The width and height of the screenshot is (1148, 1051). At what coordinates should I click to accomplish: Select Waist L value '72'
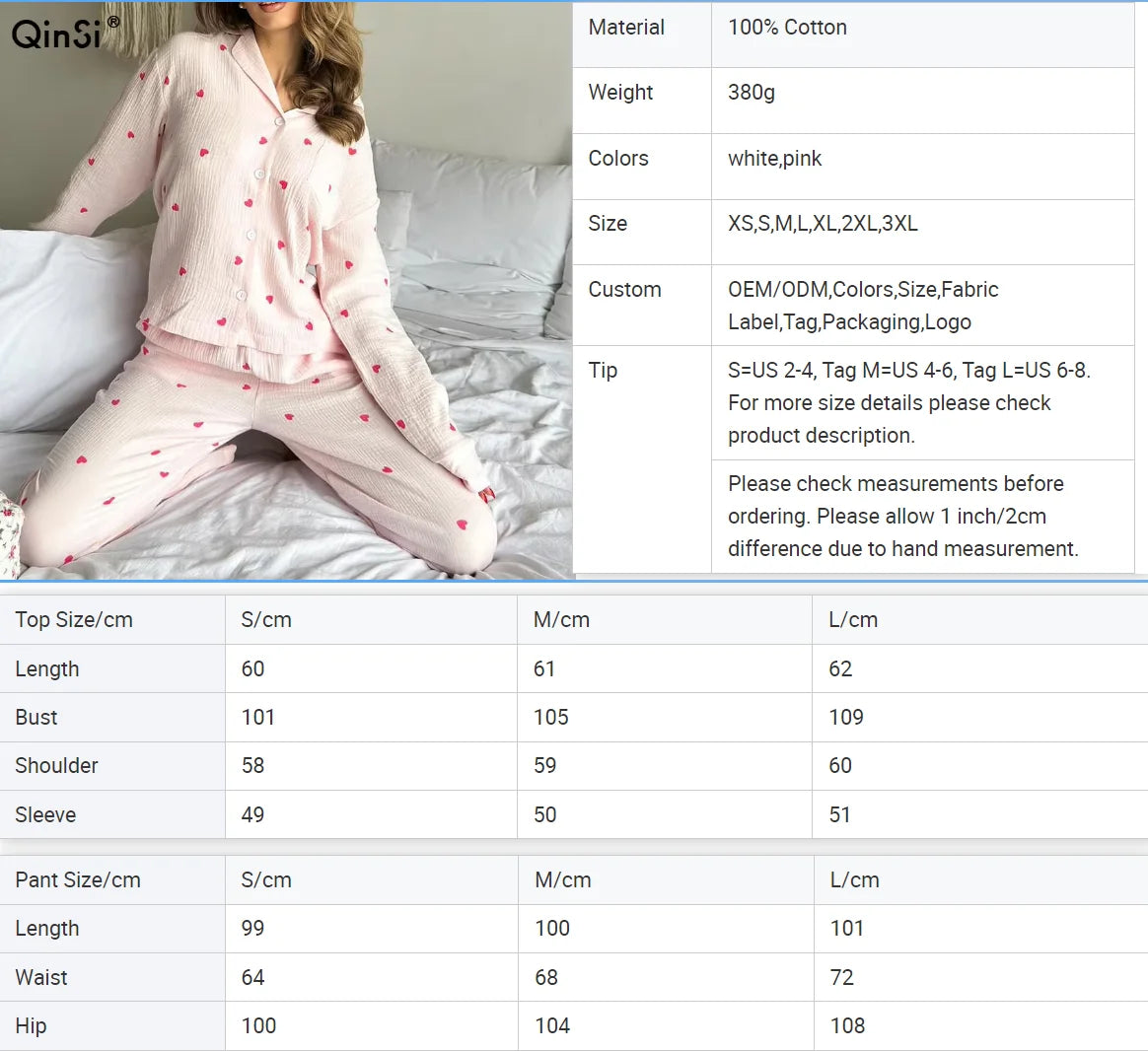tap(842, 977)
